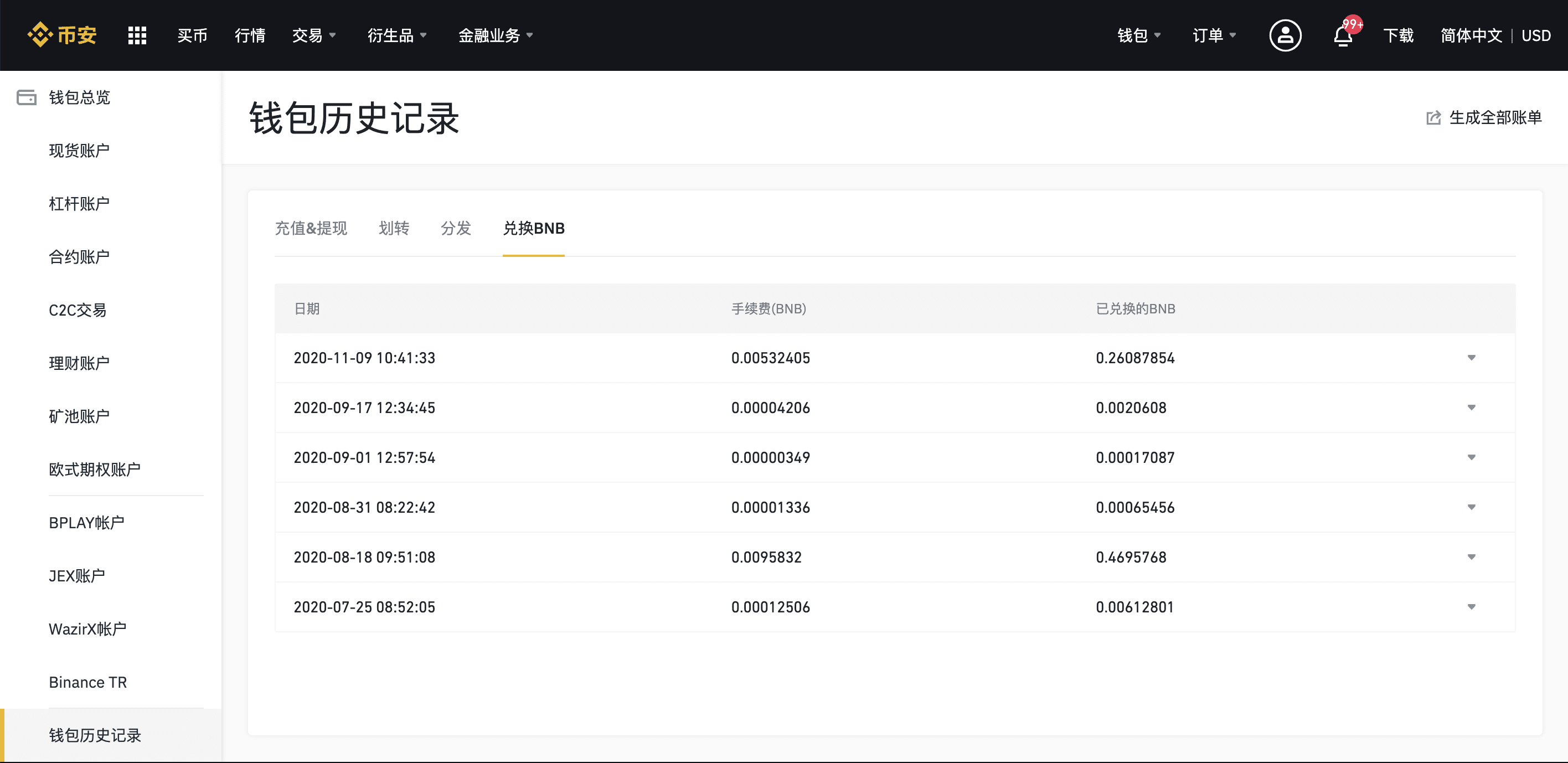Image resolution: width=1568 pixels, height=763 pixels.
Task: Click the 手续费(BNB) column header
Action: pyautogui.click(x=768, y=309)
